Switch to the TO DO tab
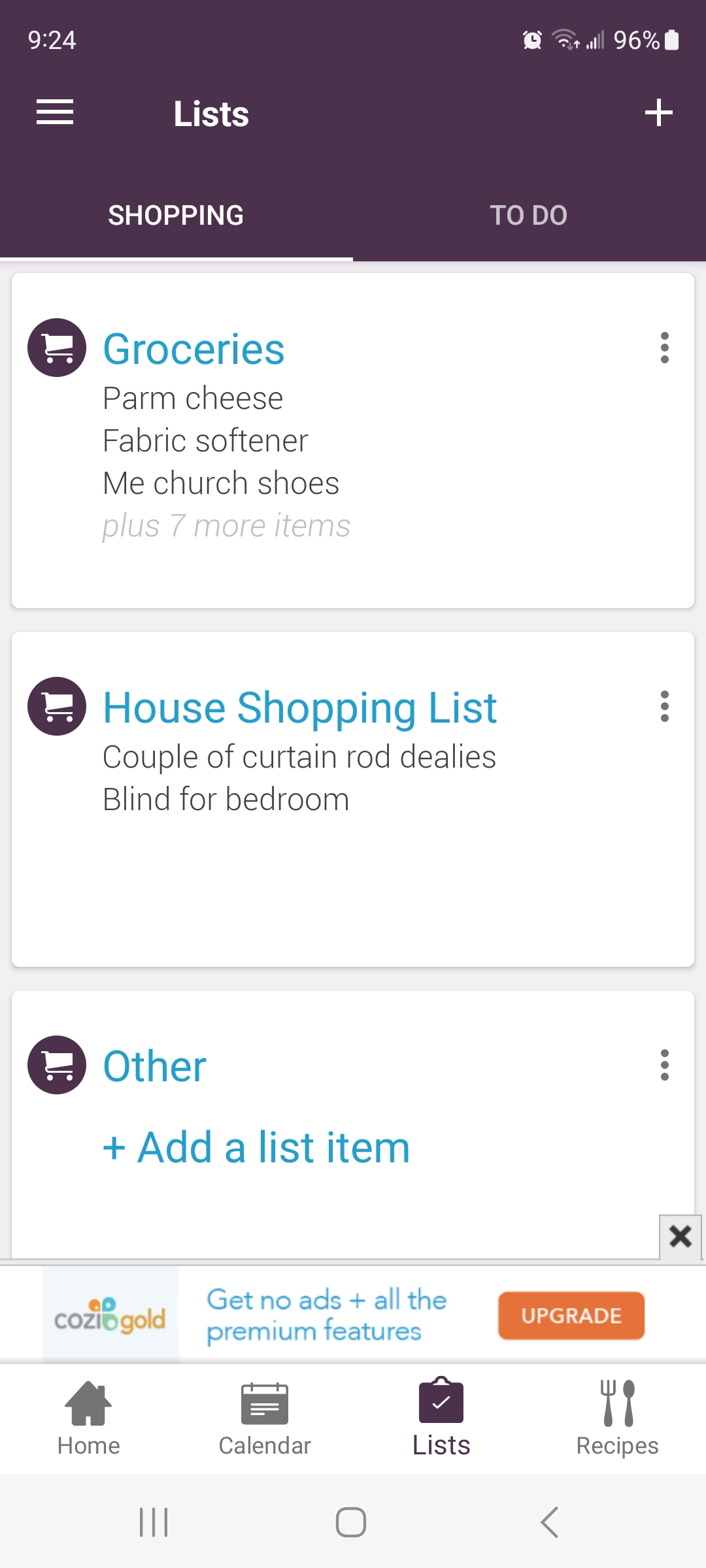706x1568 pixels. (x=529, y=216)
